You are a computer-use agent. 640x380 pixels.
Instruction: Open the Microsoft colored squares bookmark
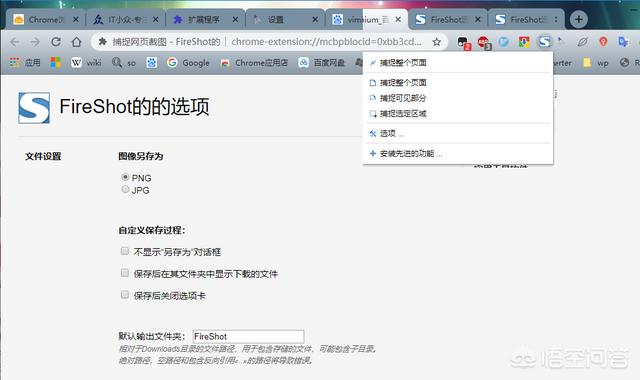(x=56, y=62)
